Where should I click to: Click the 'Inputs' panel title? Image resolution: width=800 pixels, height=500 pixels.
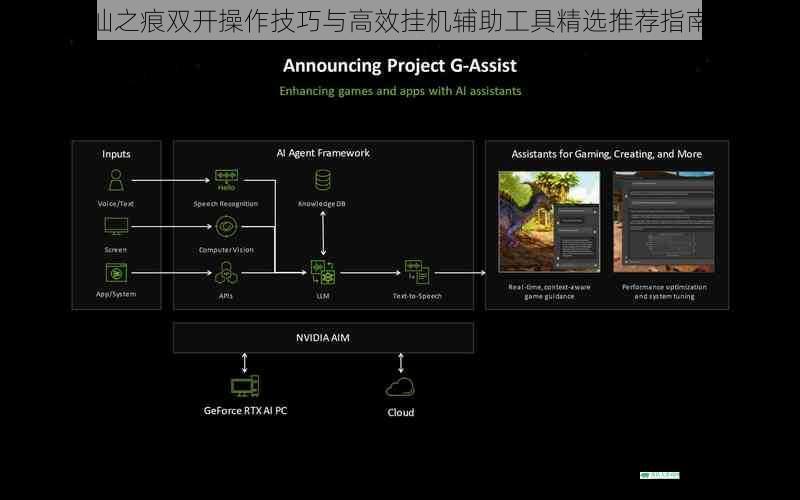[116, 154]
